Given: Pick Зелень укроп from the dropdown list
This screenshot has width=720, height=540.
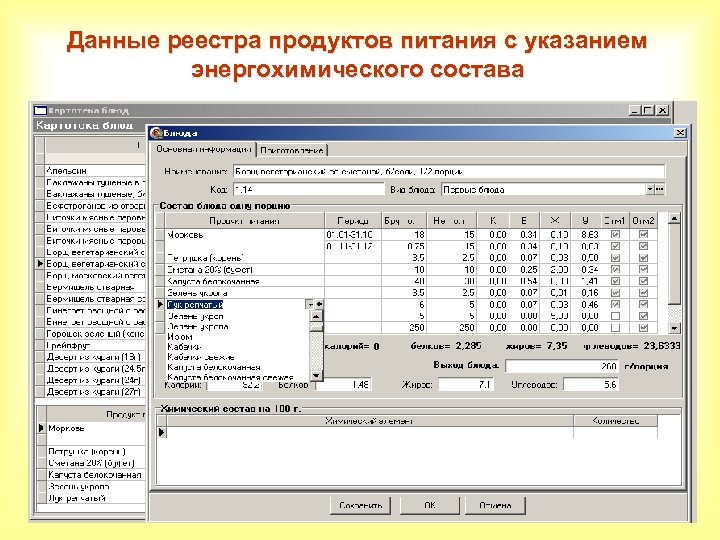Looking at the screenshot, I should (195, 316).
